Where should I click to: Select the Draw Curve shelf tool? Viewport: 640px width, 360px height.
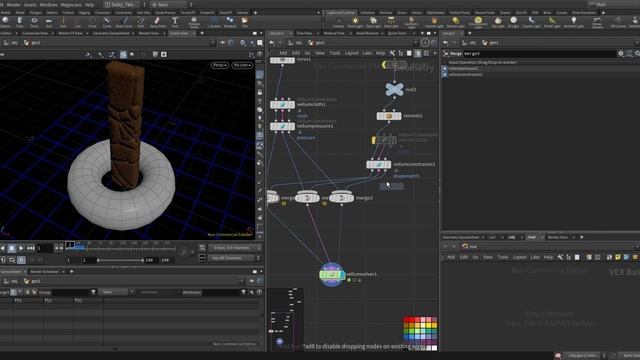(124, 22)
